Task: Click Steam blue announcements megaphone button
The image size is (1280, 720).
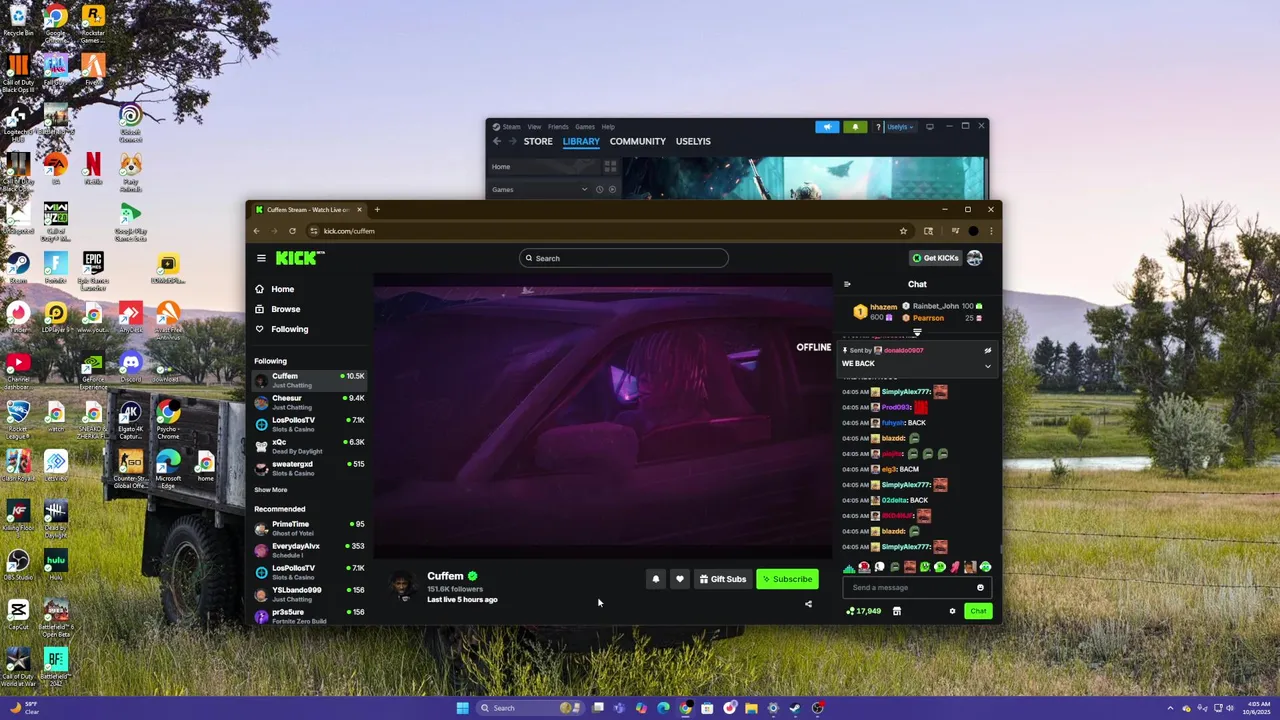Action: 827,127
